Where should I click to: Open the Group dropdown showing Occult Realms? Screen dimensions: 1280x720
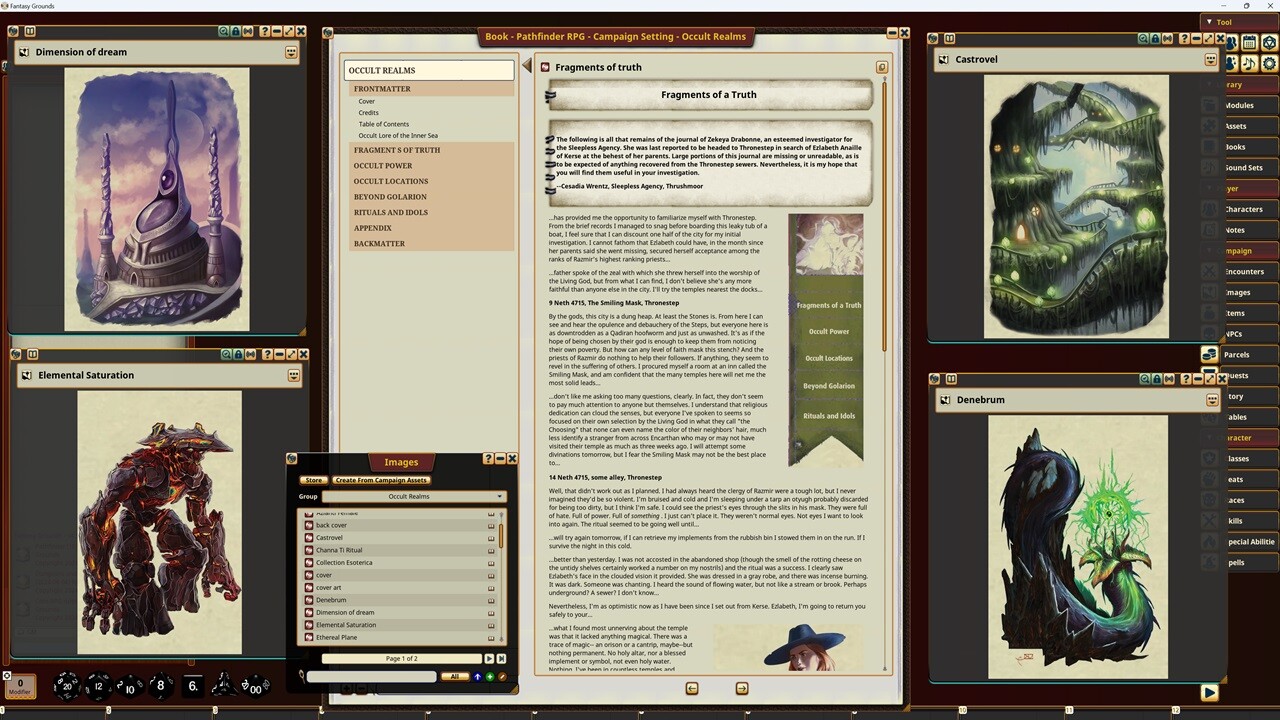point(414,496)
